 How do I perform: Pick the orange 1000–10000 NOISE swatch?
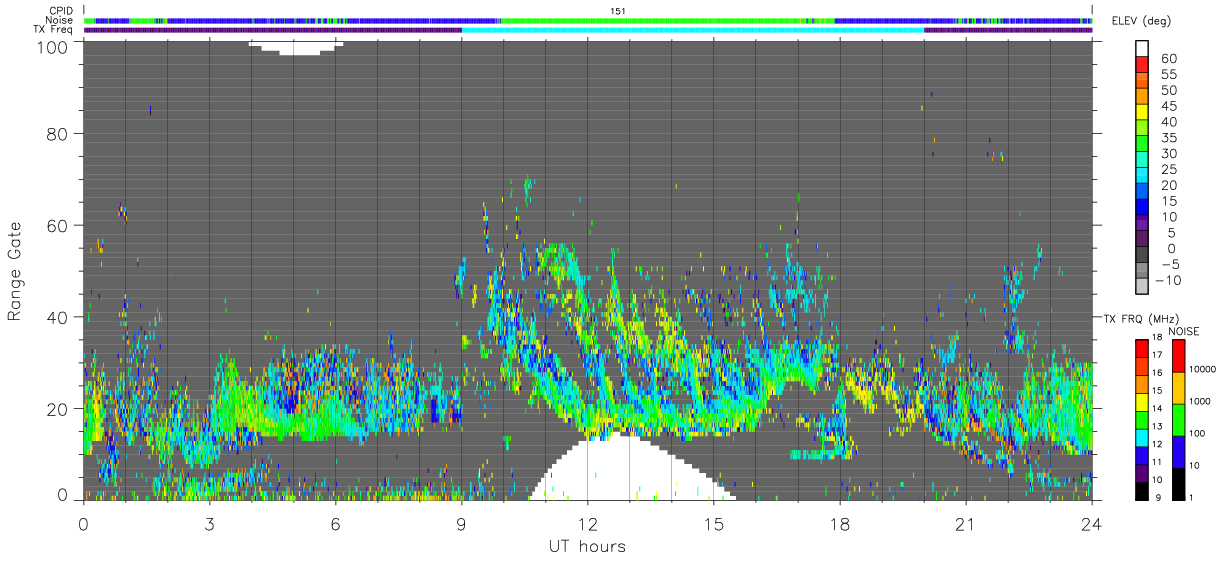pyautogui.click(x=1177, y=388)
